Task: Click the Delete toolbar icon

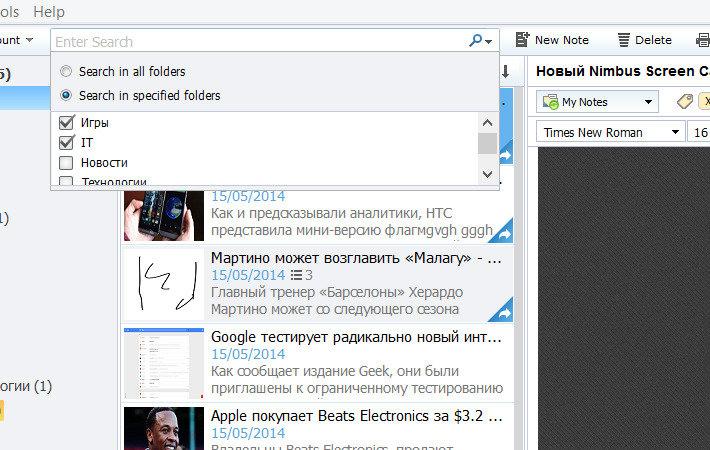Action: pos(624,40)
